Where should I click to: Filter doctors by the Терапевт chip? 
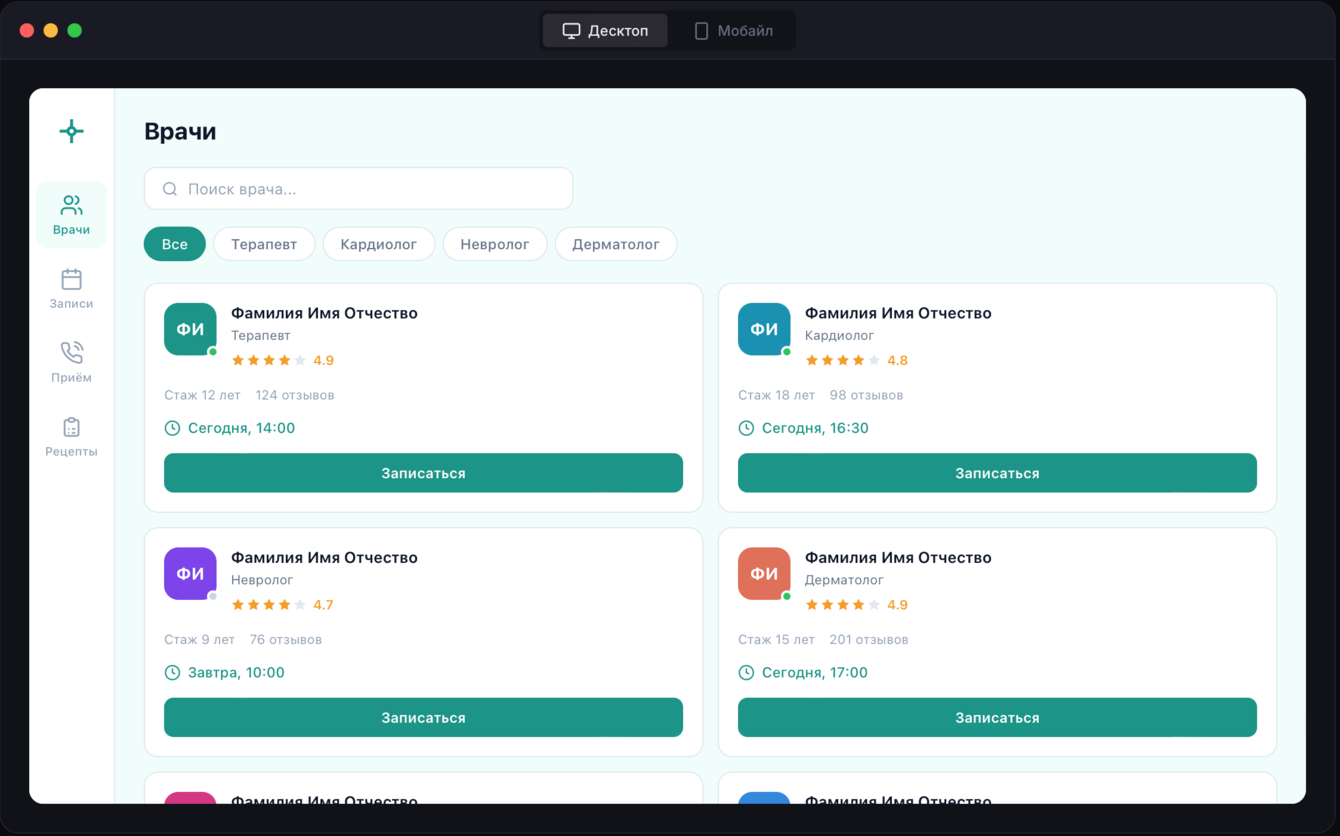click(x=264, y=244)
